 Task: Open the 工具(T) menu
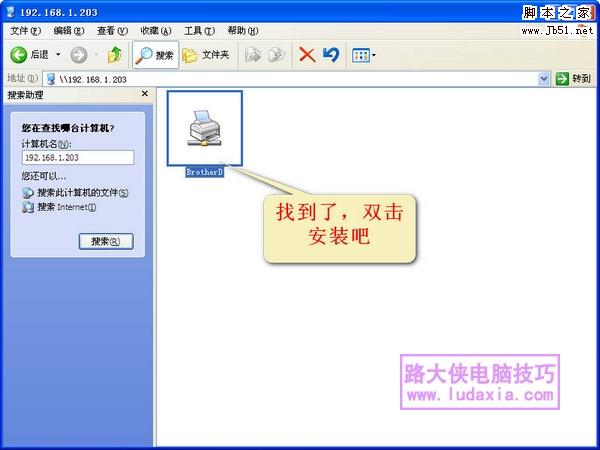pos(199,31)
